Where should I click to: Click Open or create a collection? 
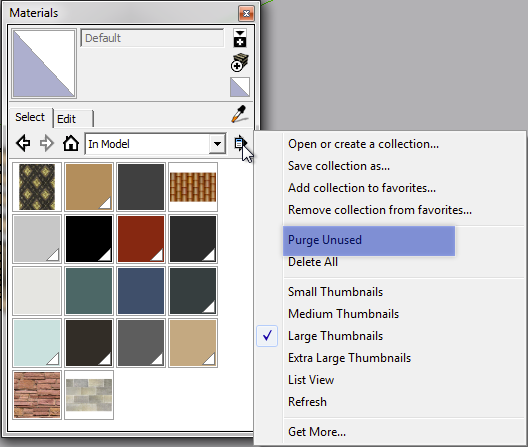click(x=363, y=144)
